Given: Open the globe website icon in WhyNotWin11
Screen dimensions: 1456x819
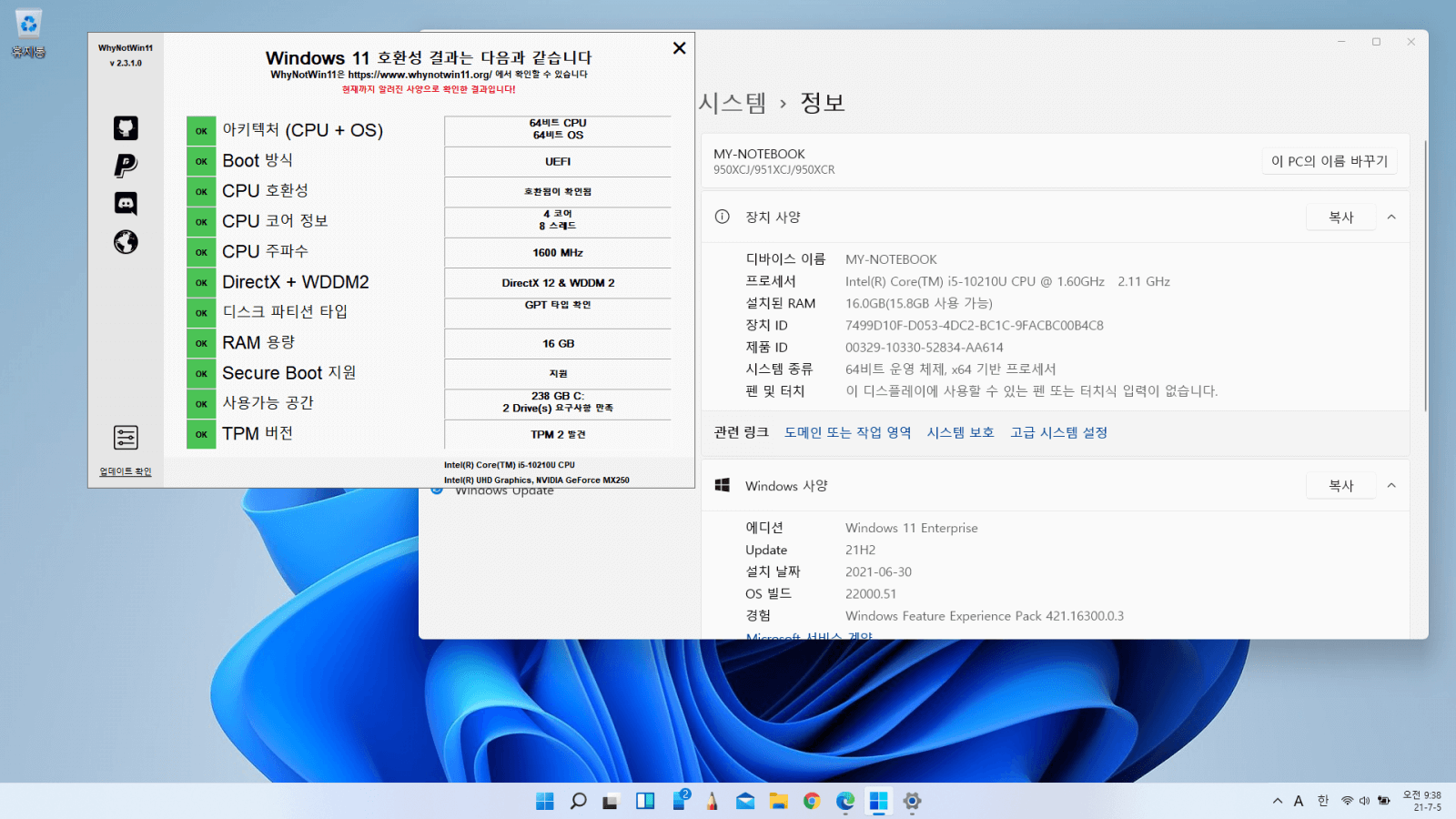Looking at the screenshot, I should (x=126, y=242).
